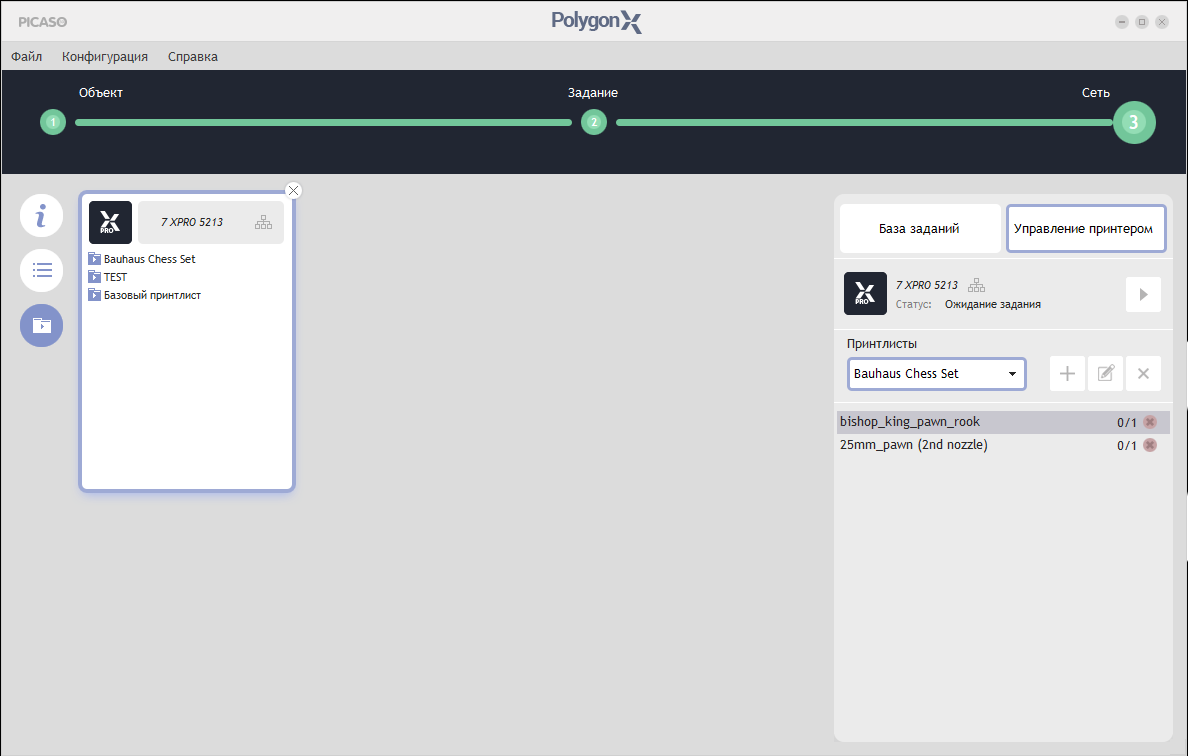Expand the Bauhaus Chess Set folder
Screen dimensions: 1188x756
tap(95, 259)
